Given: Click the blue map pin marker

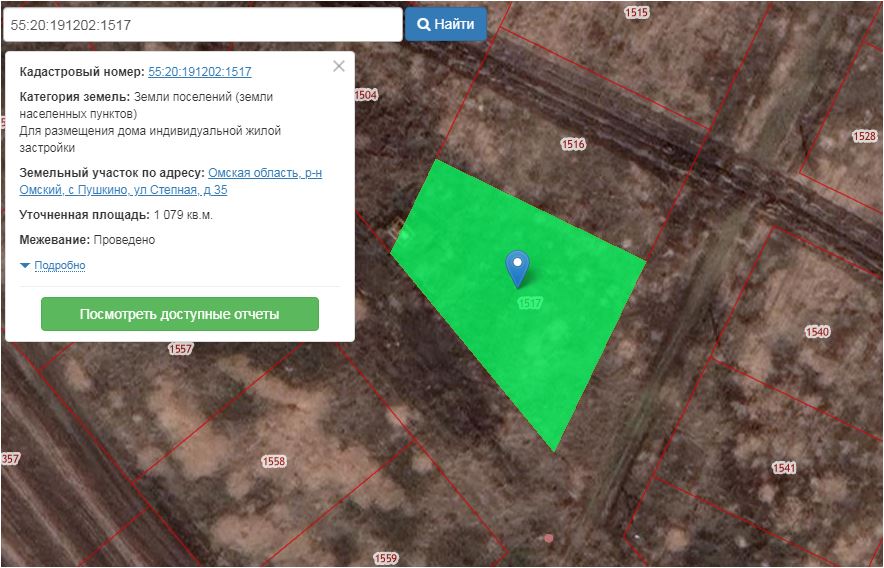Looking at the screenshot, I should 517,268.
